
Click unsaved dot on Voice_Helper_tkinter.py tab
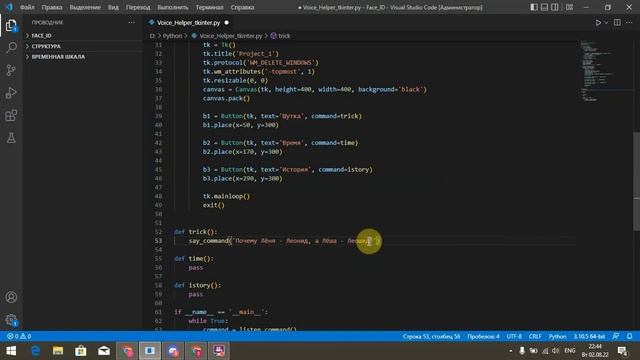click(x=227, y=23)
